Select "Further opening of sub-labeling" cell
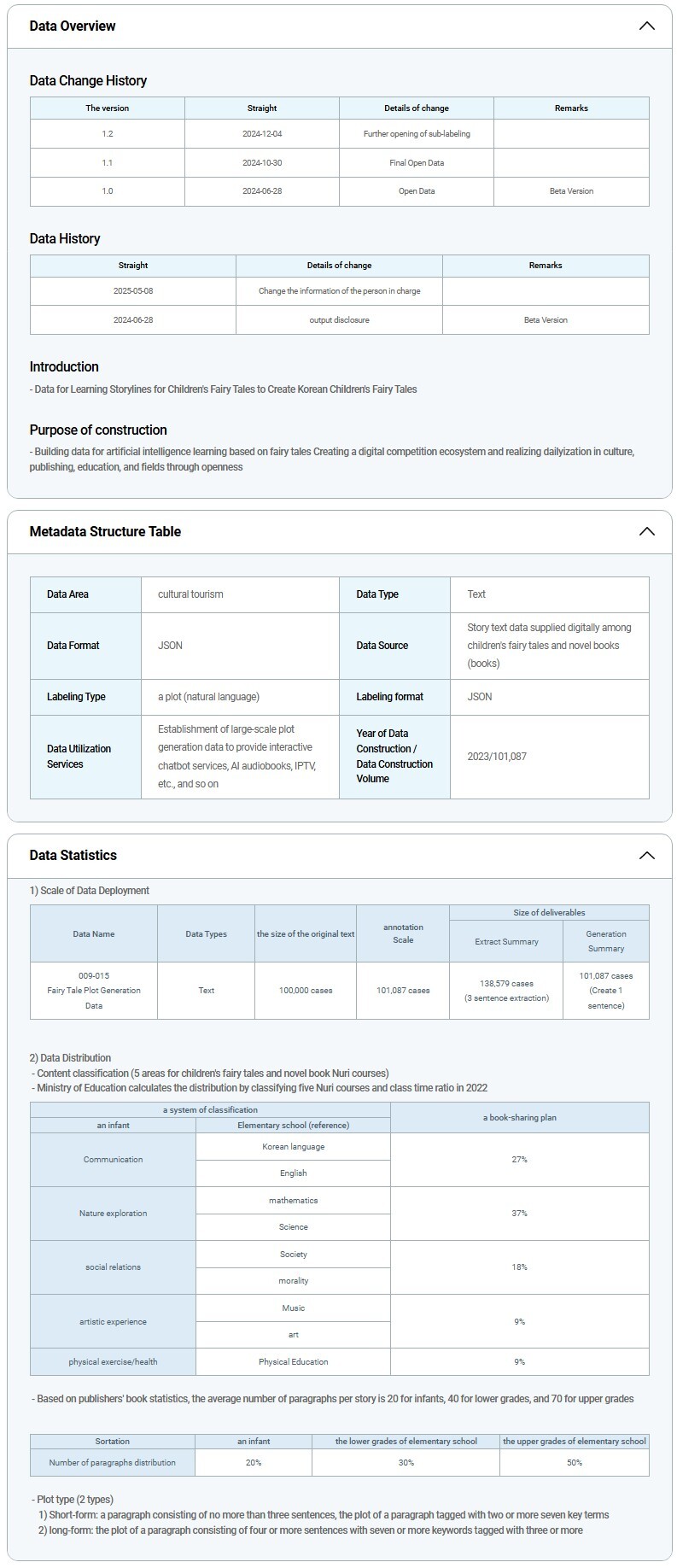 [x=417, y=134]
